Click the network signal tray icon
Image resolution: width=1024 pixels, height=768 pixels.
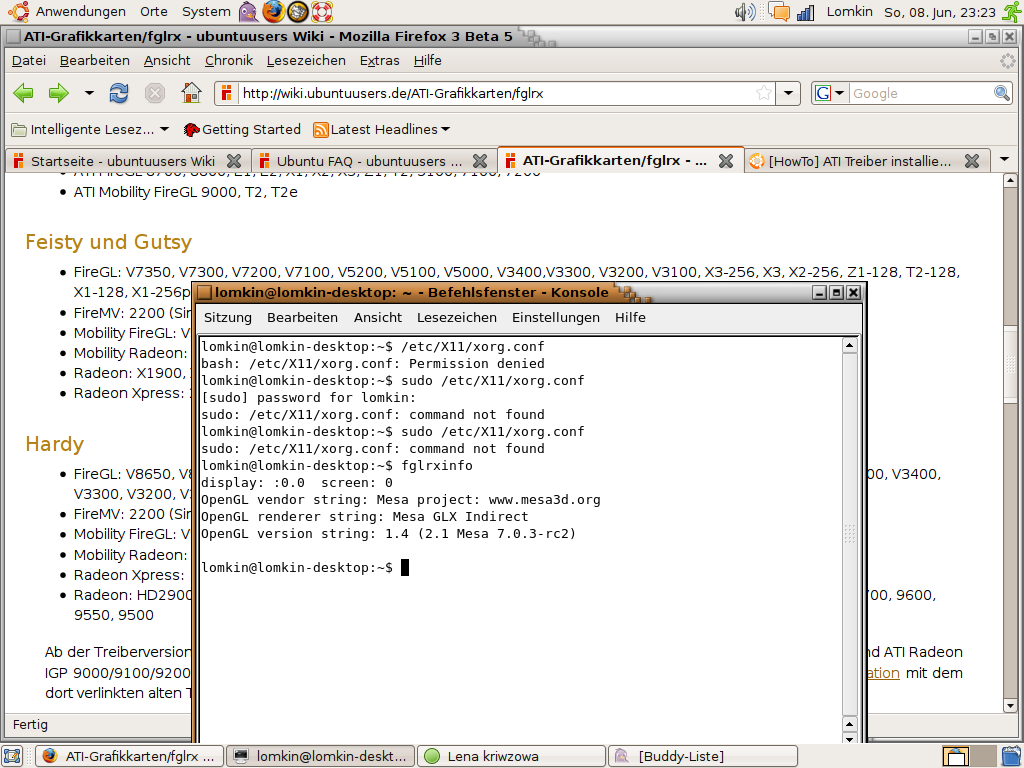coord(806,12)
